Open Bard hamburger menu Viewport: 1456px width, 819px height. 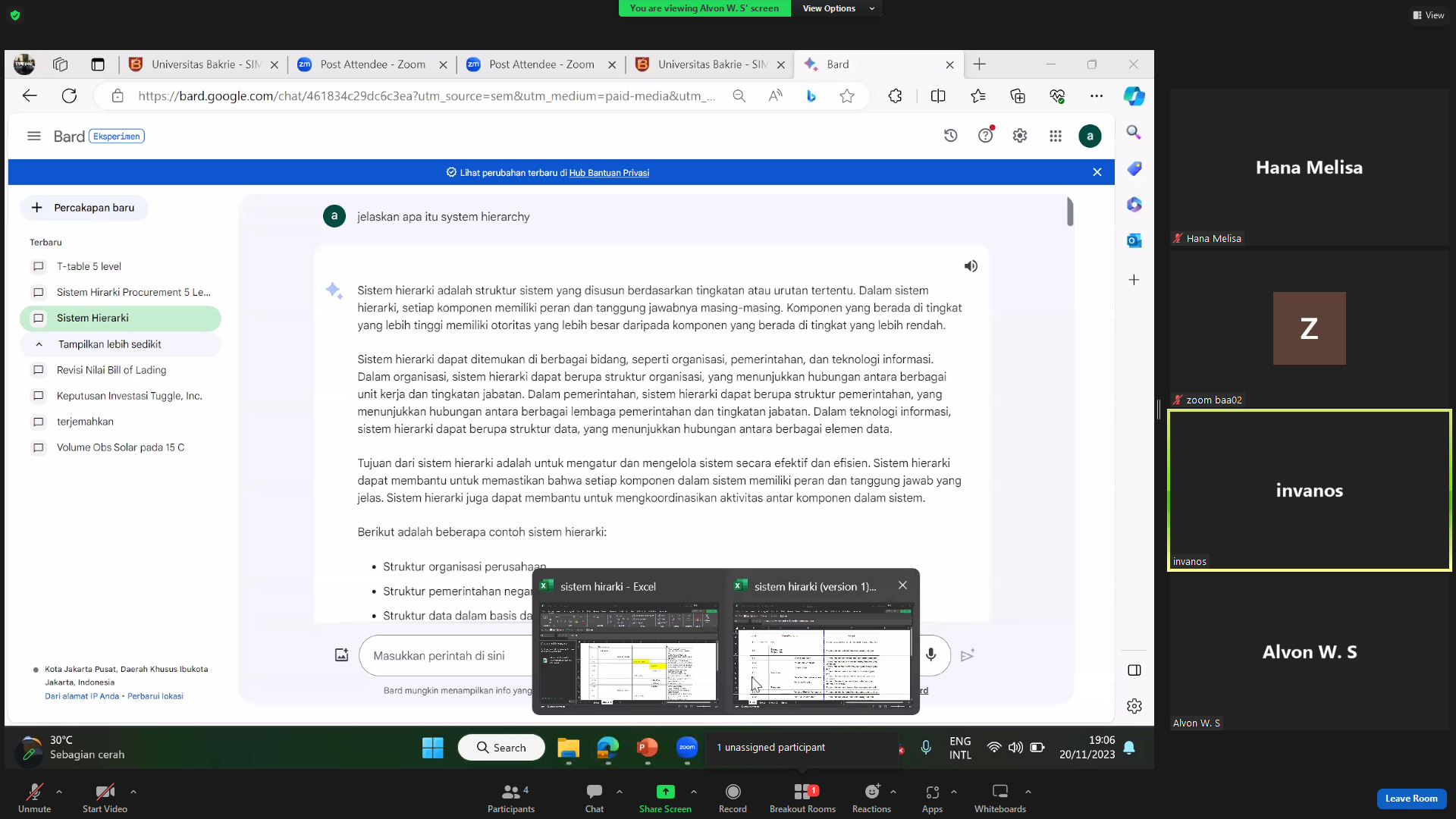34,136
